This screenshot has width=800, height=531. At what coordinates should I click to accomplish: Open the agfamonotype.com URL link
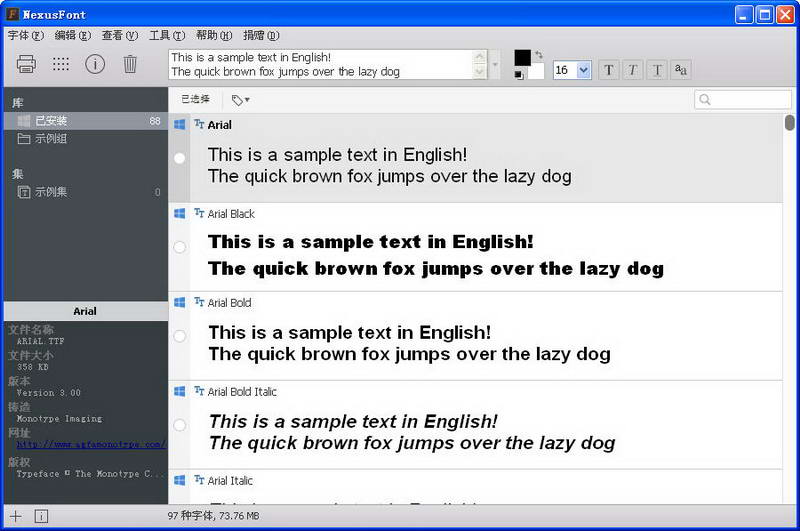point(92,444)
